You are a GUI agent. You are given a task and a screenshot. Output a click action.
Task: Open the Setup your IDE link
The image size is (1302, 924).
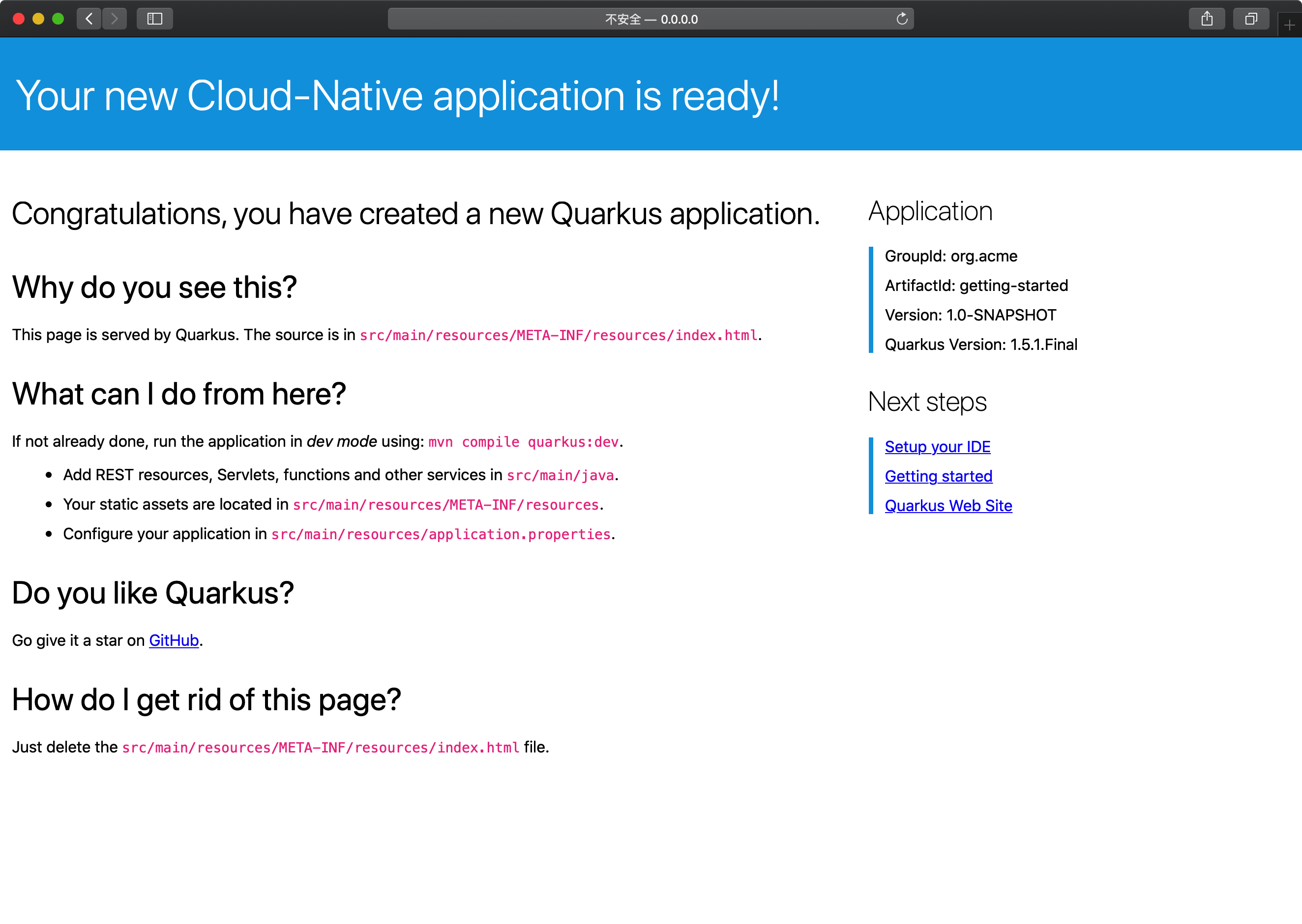tap(937, 447)
